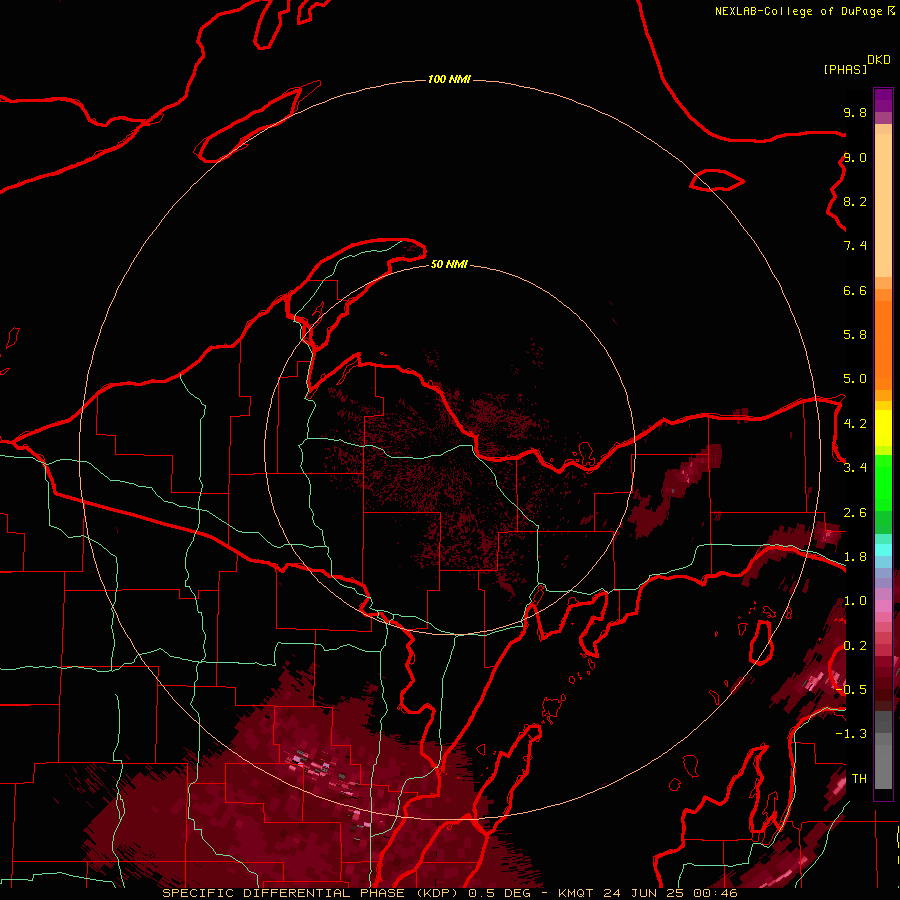Click the 0.5 DEG elevation text
Screen dimensions: 900x900
(499, 893)
